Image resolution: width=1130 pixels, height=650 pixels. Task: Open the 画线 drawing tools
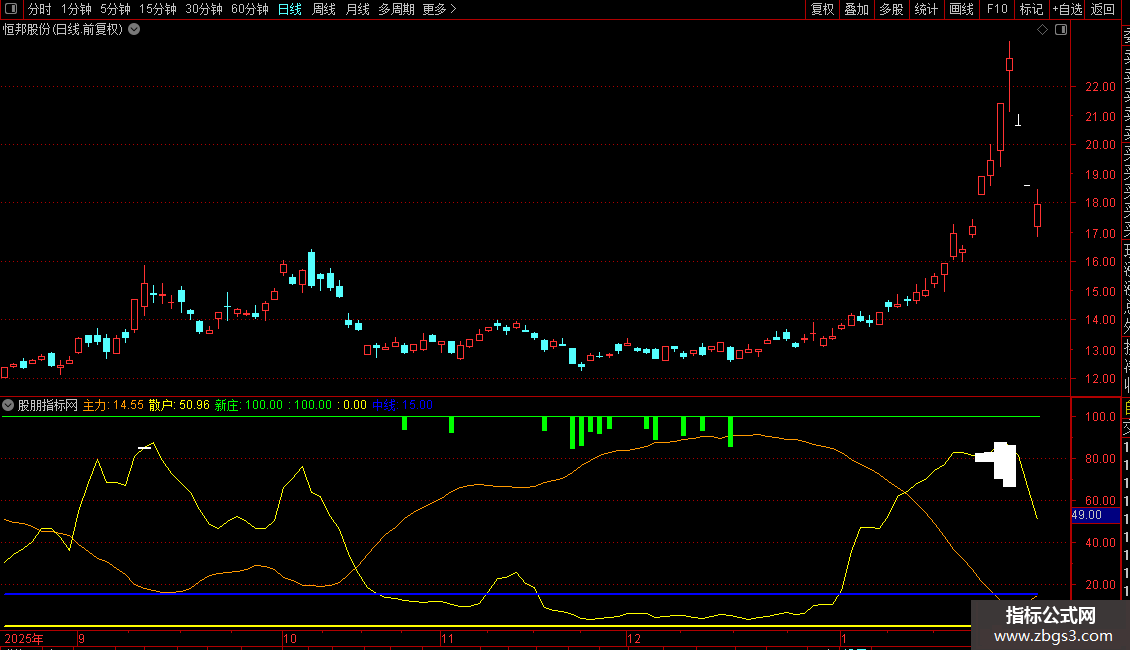[961, 9]
